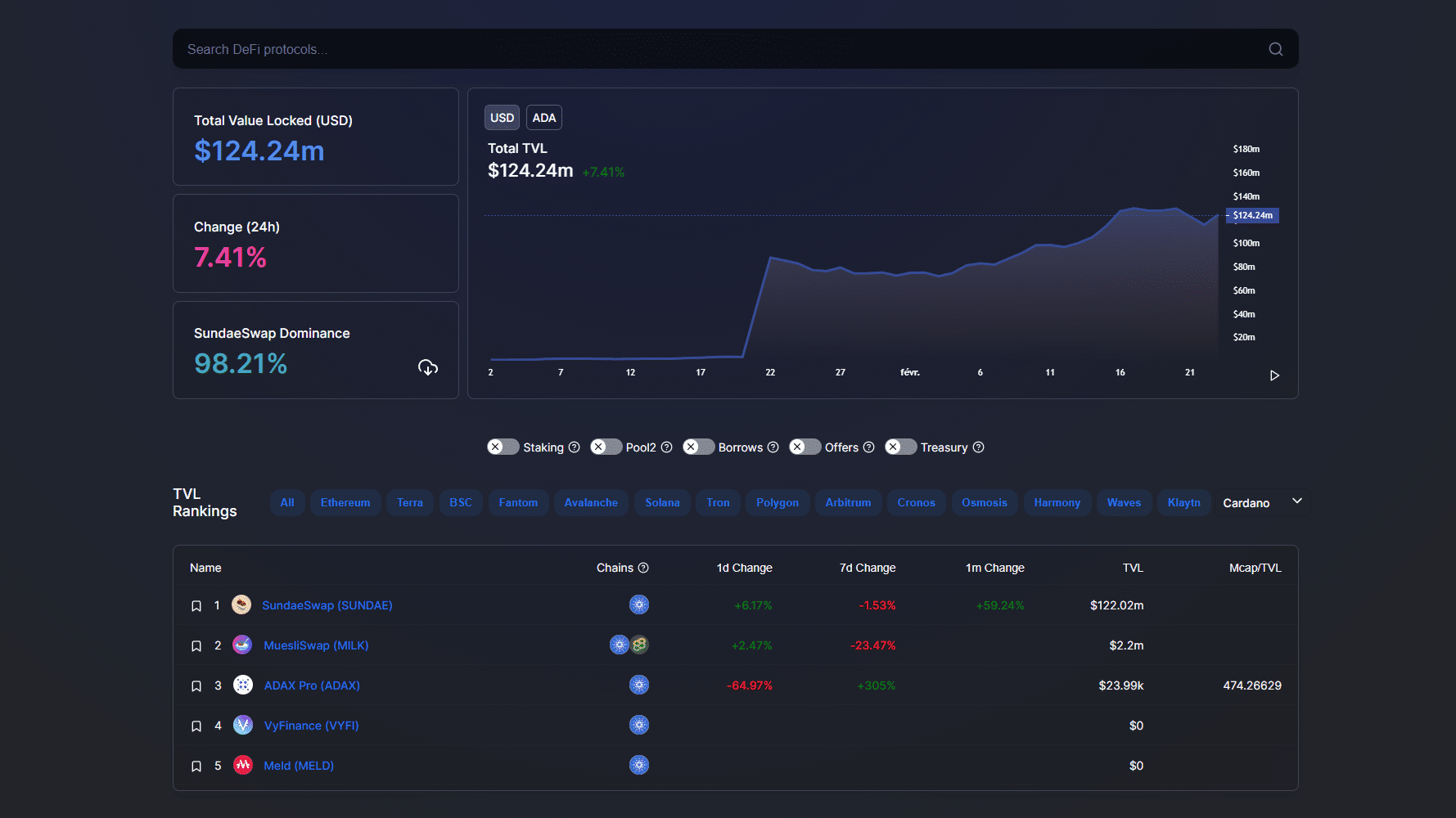
Task: Enable the Borrows toggle
Action: [x=699, y=447]
